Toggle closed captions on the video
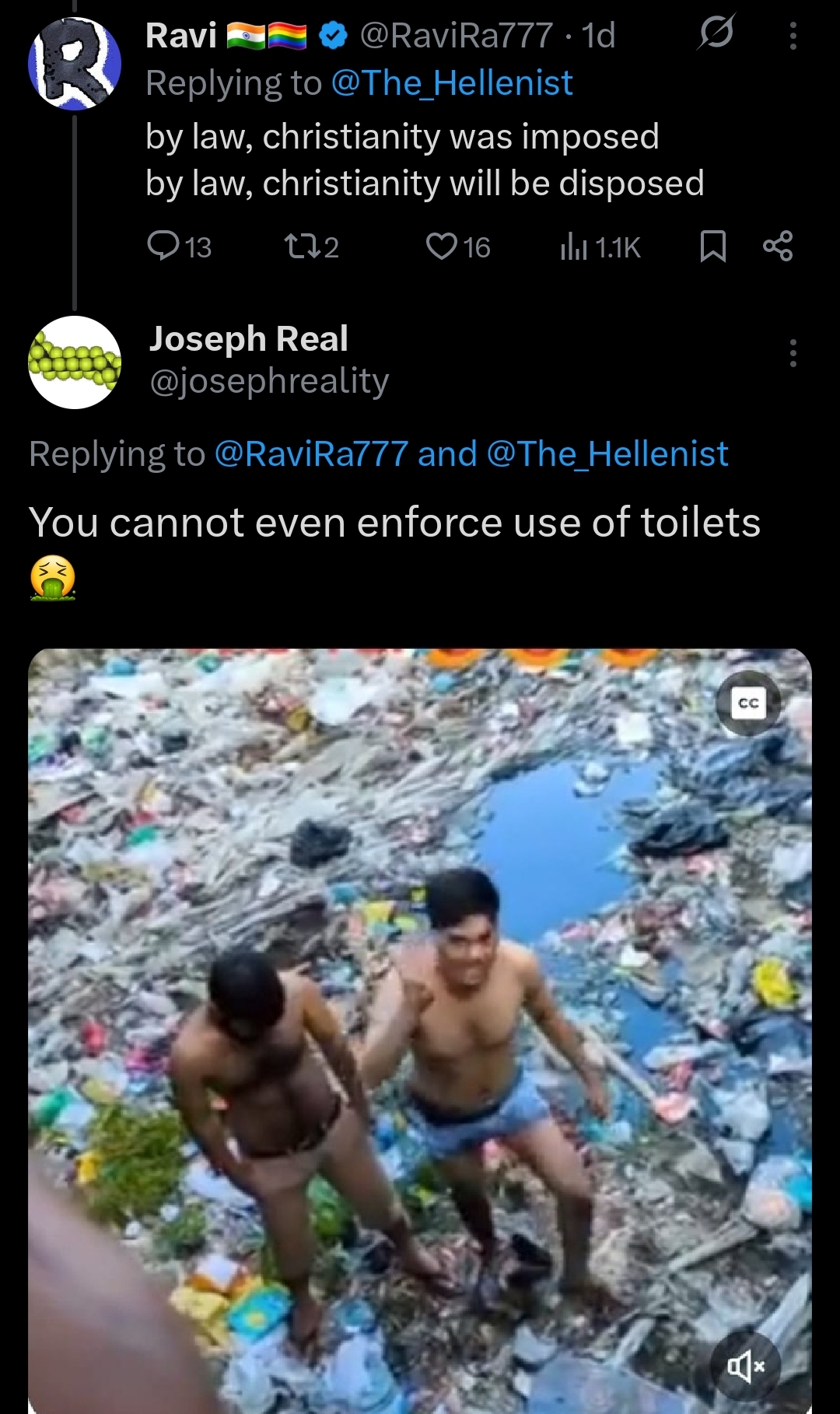The height and width of the screenshot is (1414, 840). coord(748,703)
